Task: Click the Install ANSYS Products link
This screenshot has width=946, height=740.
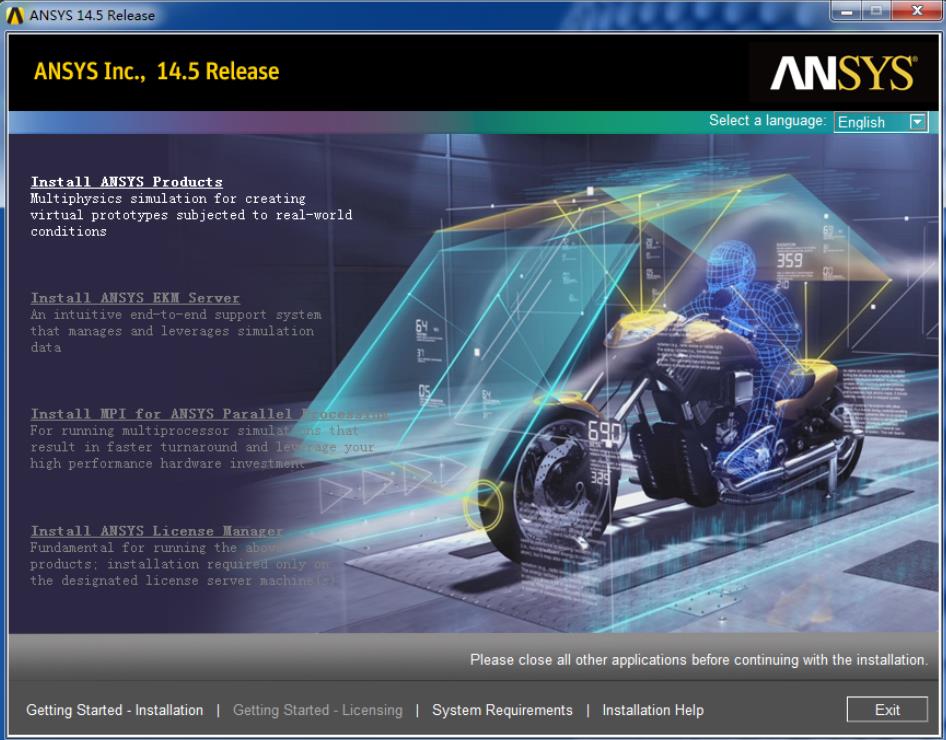Action: pos(126,181)
